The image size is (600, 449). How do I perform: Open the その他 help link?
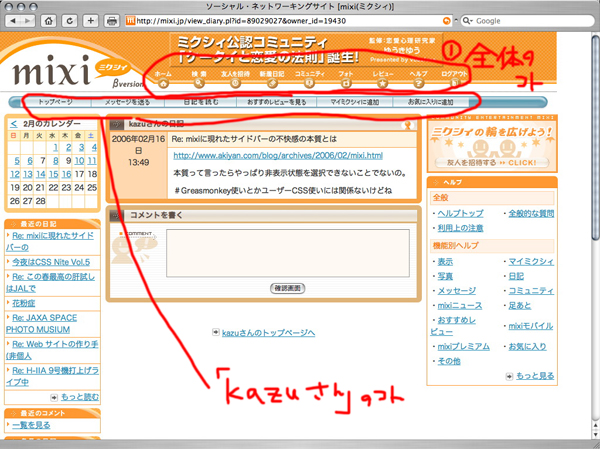click(449, 361)
